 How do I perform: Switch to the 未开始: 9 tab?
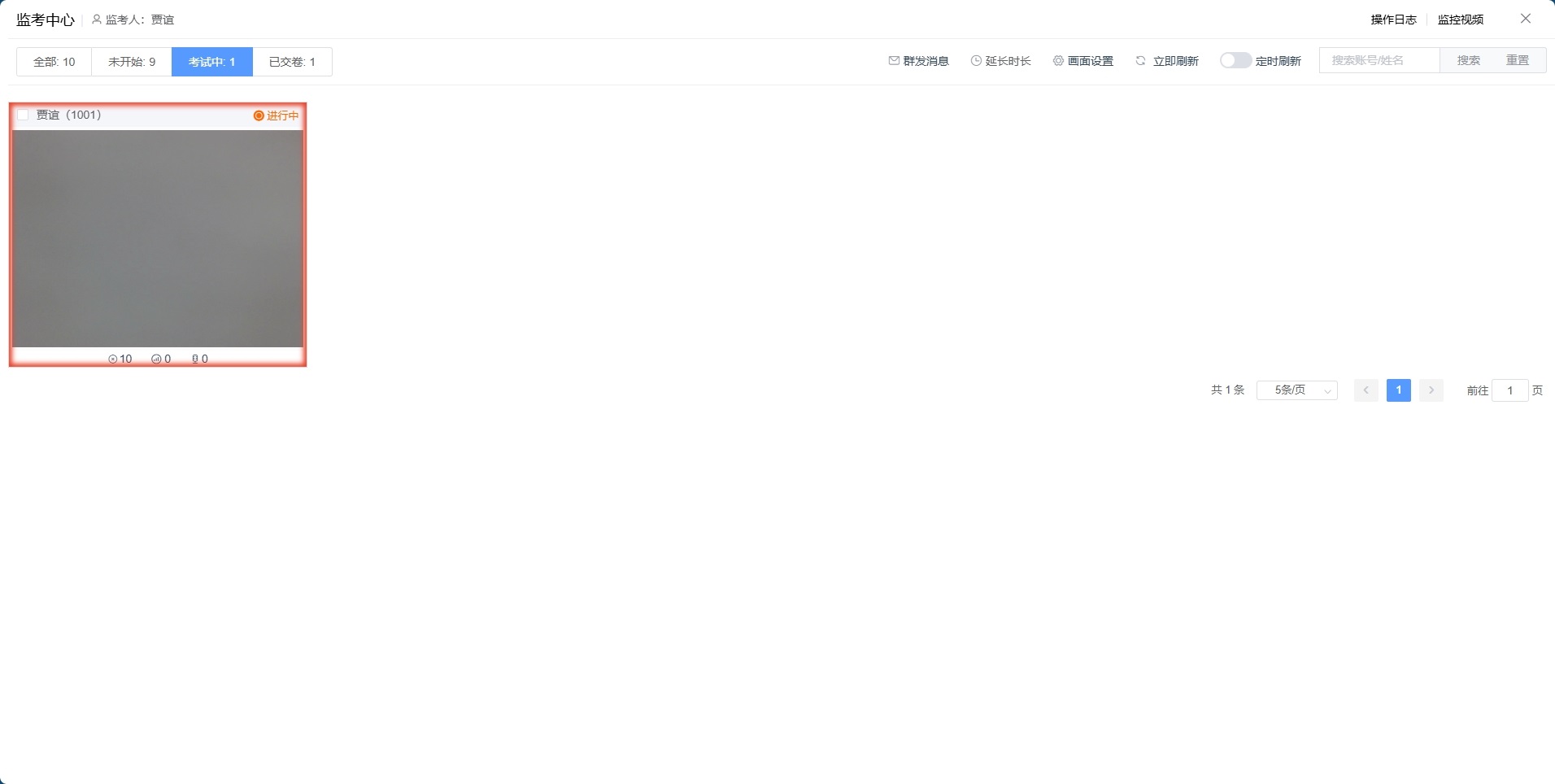pyautogui.click(x=132, y=62)
